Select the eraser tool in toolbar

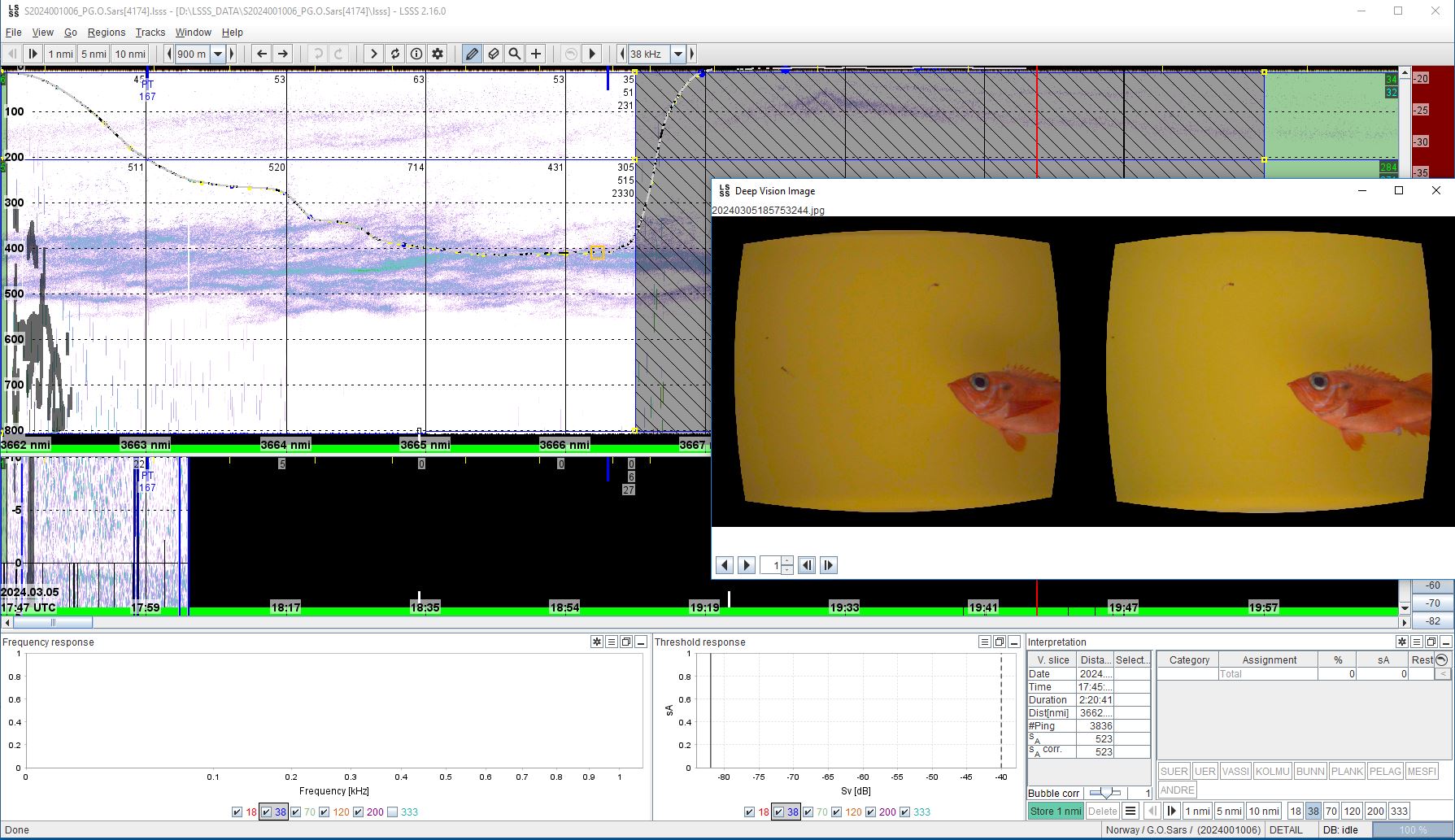(493, 54)
